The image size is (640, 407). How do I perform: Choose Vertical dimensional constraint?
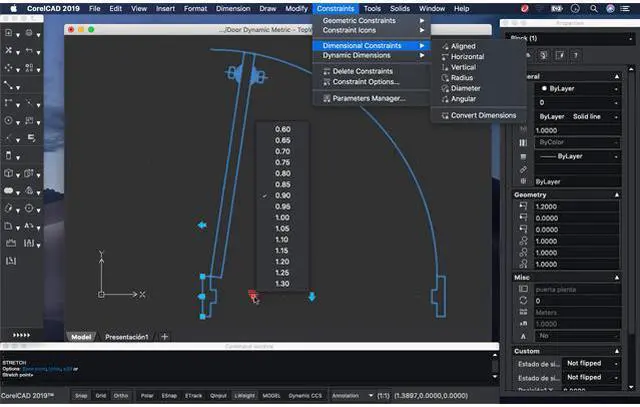point(463,67)
